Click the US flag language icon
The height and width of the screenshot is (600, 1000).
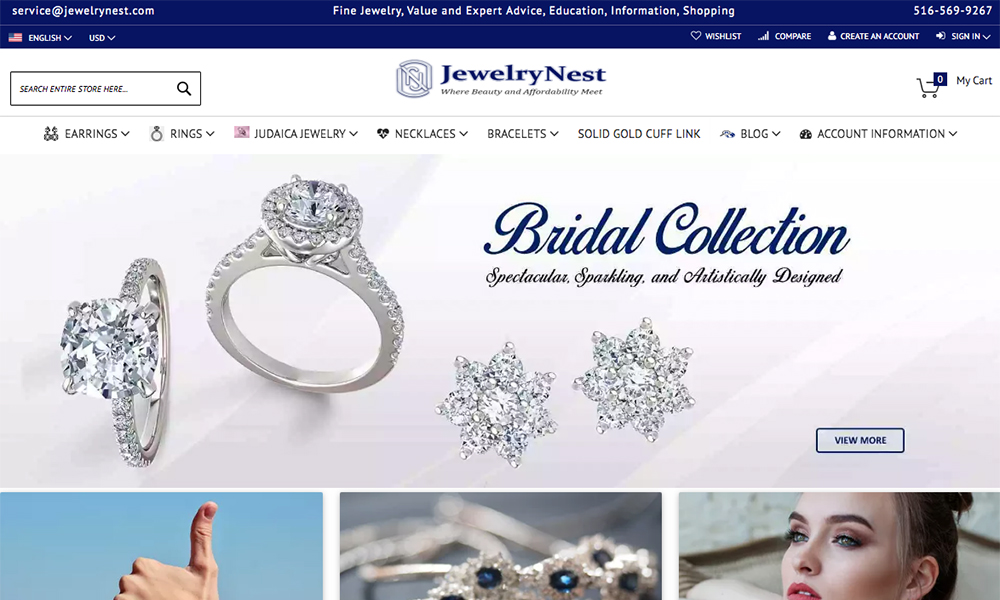(15, 38)
